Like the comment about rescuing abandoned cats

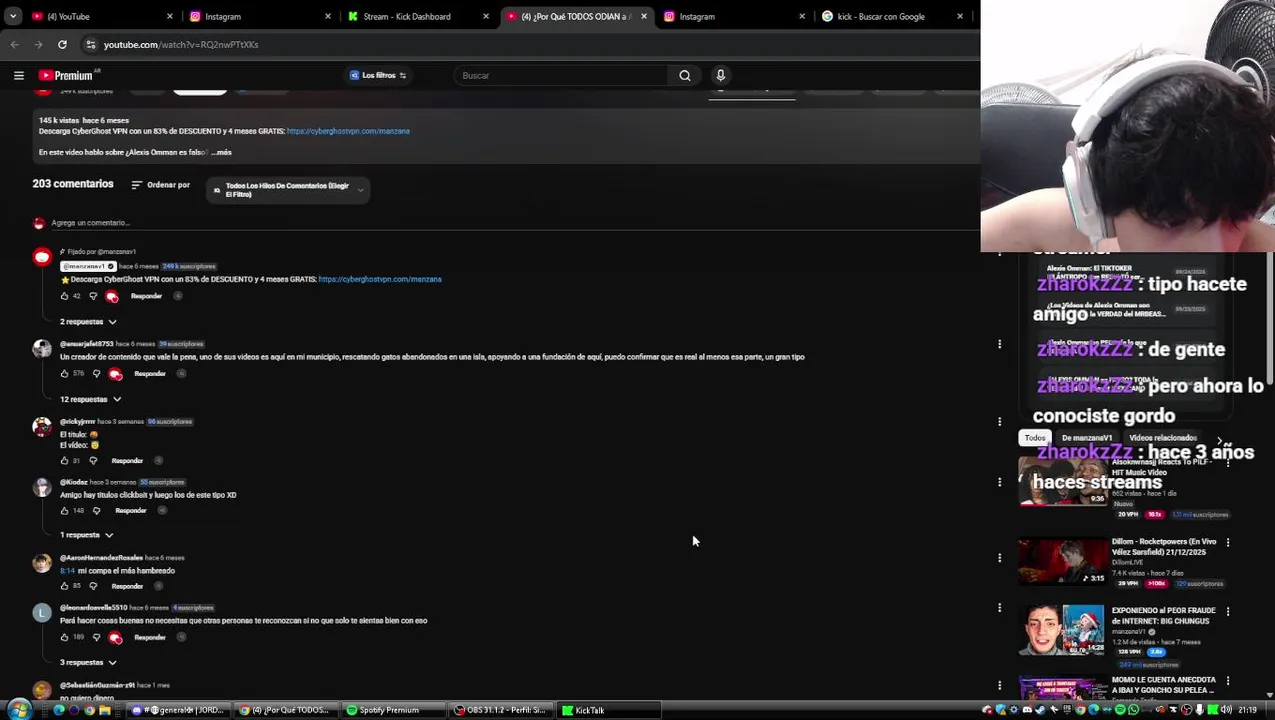pyautogui.click(x=65, y=374)
